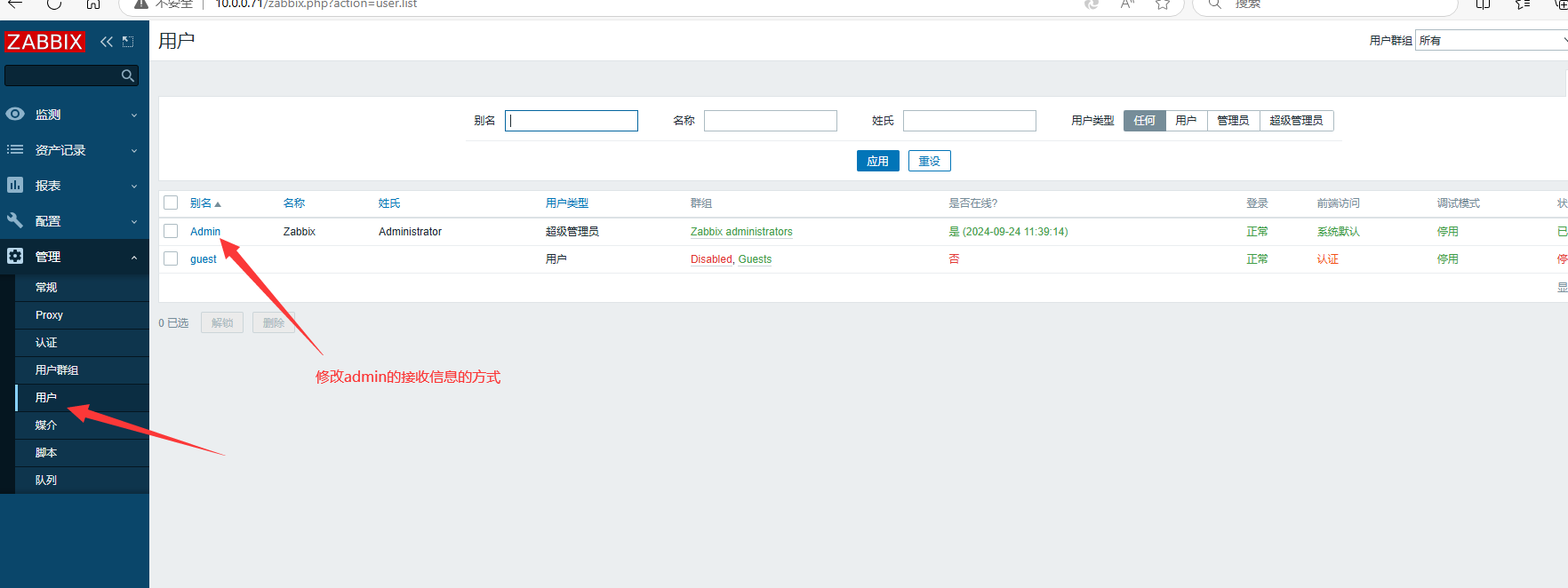This screenshot has height=588, width=1568.
Task: Click the ZABBIX logo
Action: tap(44, 42)
